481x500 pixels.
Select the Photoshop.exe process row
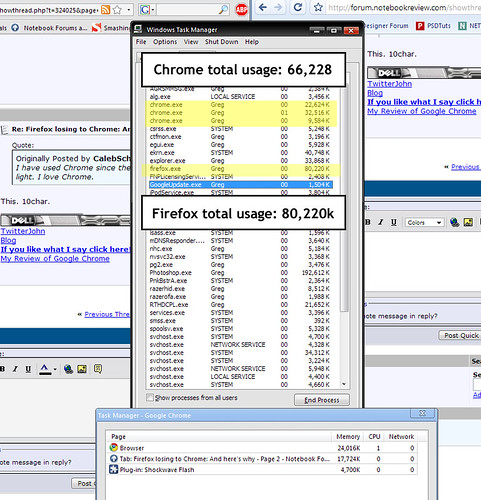pyautogui.click(x=241, y=273)
